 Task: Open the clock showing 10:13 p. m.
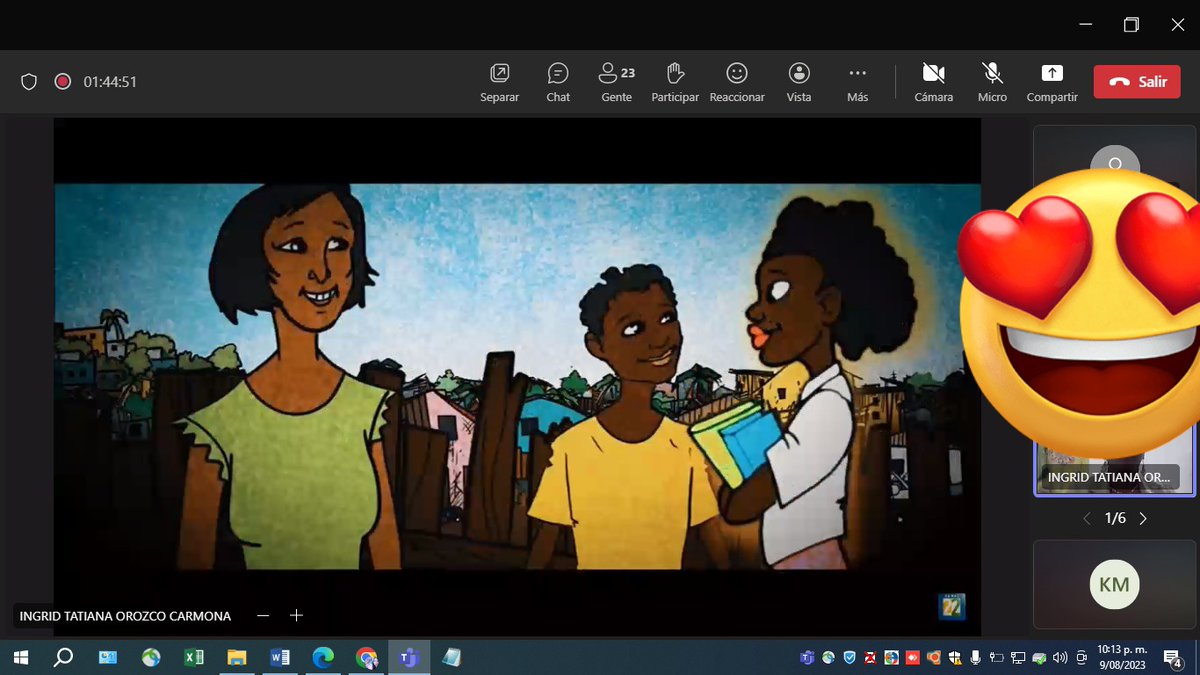(x=1122, y=657)
